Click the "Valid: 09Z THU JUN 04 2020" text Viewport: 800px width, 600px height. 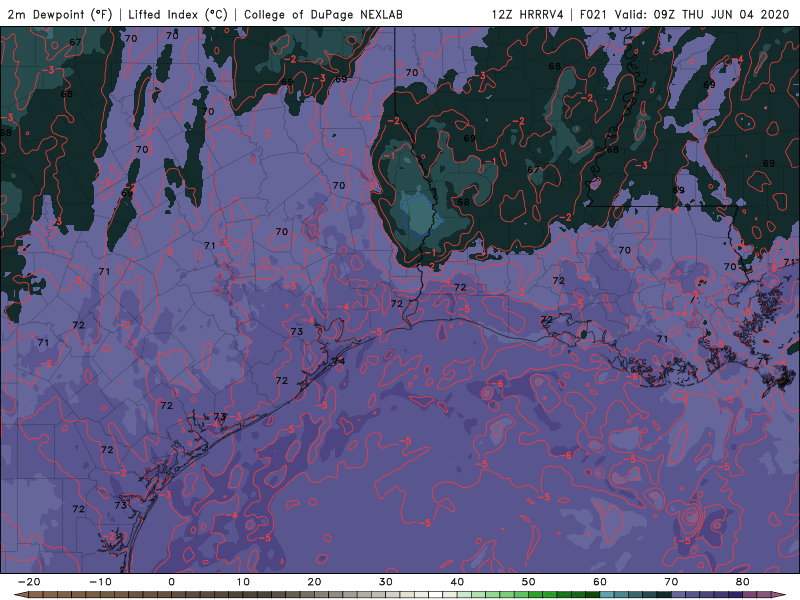(702, 14)
